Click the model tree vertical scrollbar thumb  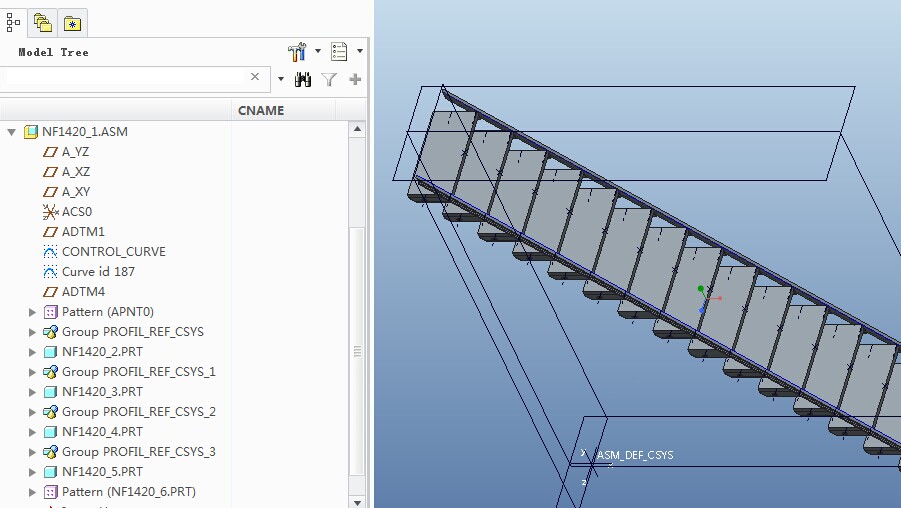(357, 352)
